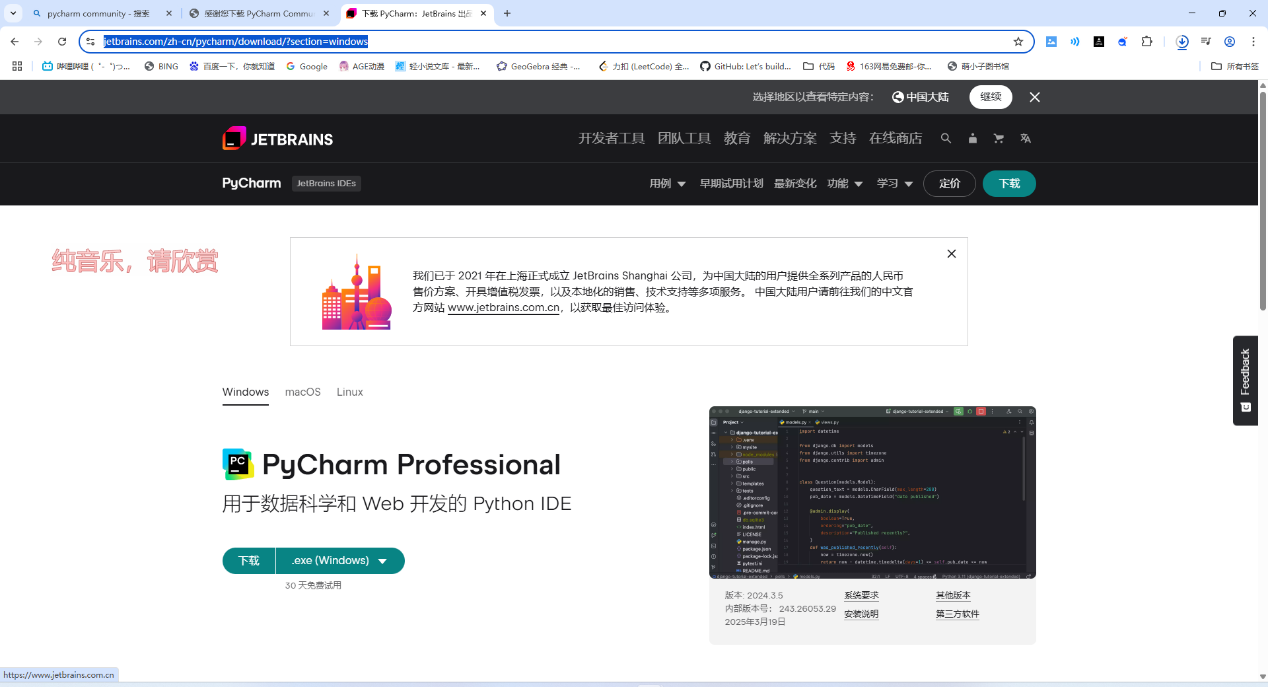Open Chrome profile avatar icon
This screenshot has width=1268, height=687.
tap(1230, 42)
